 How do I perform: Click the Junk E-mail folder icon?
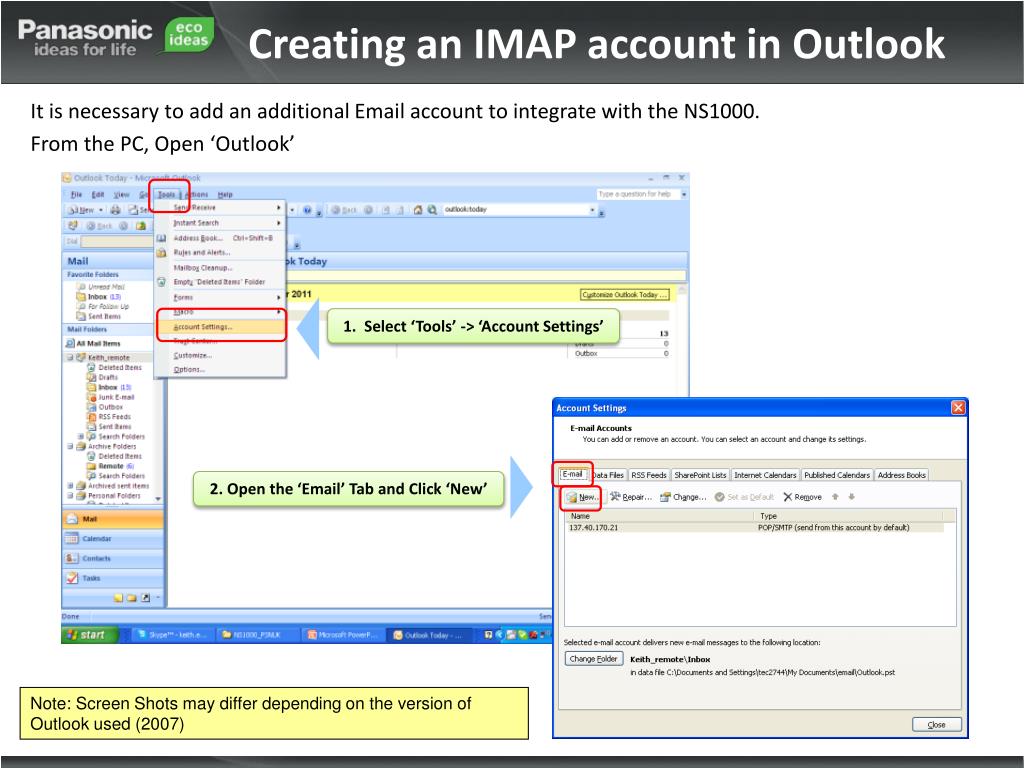click(91, 397)
